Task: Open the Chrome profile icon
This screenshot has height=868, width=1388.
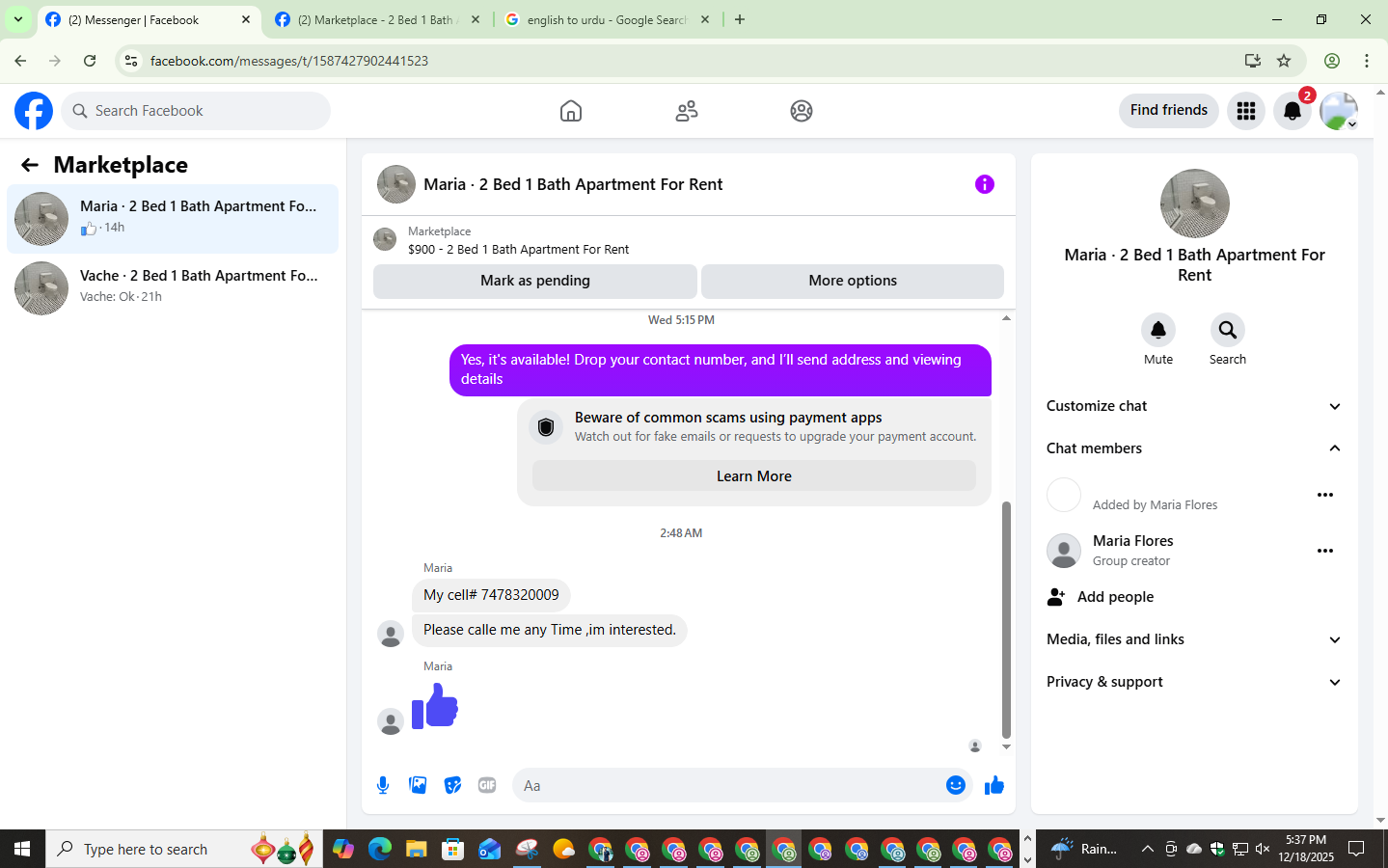Action: (x=1332, y=61)
